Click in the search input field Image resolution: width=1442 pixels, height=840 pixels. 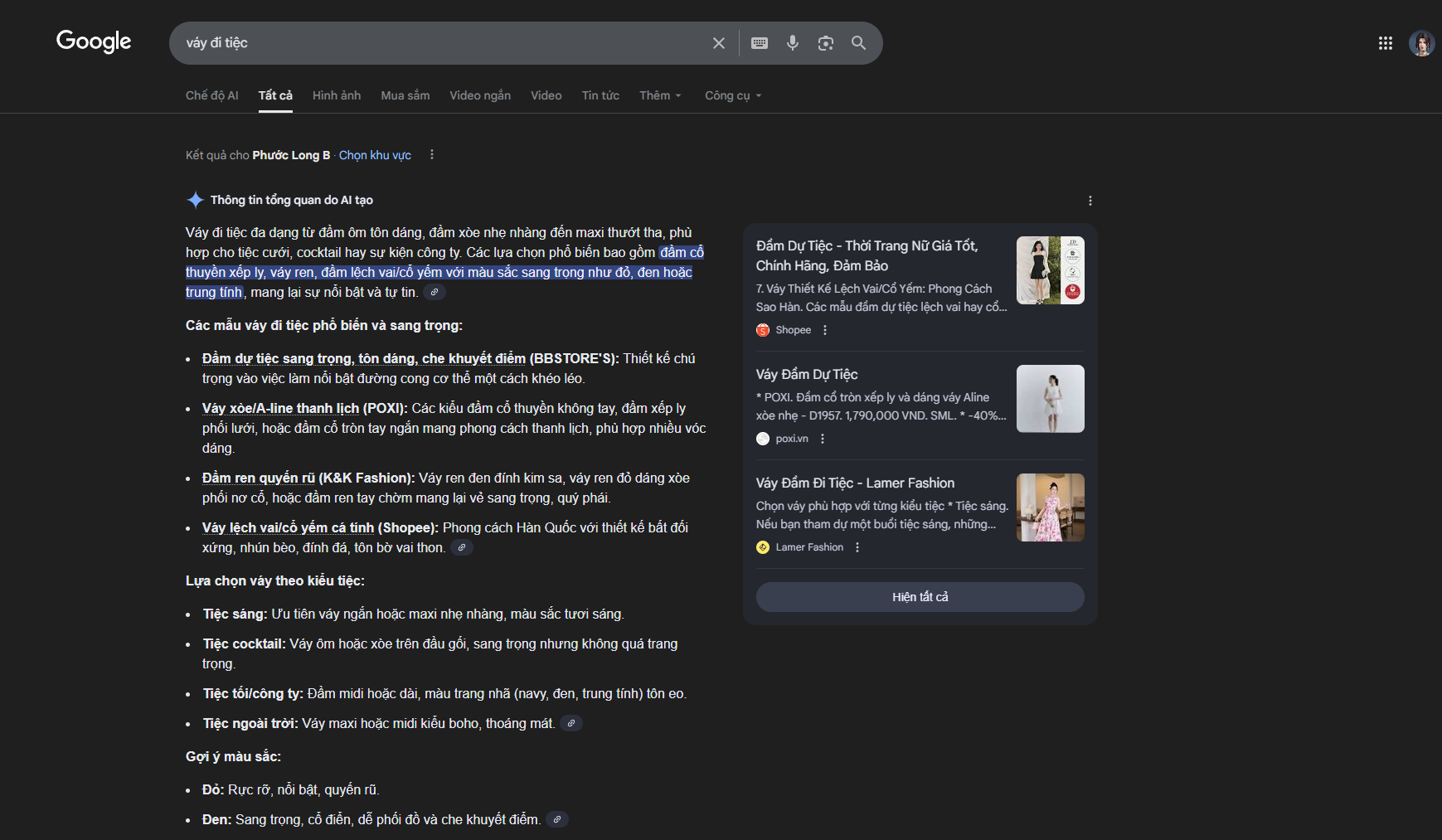tap(439, 43)
